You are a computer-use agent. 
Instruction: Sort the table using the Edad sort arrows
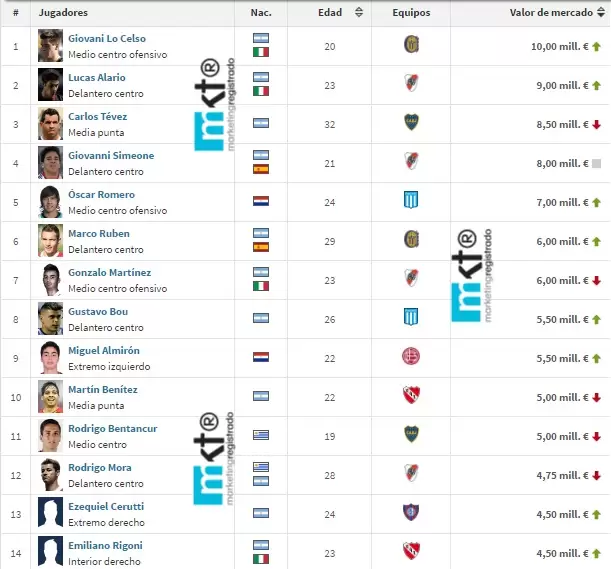click(359, 13)
